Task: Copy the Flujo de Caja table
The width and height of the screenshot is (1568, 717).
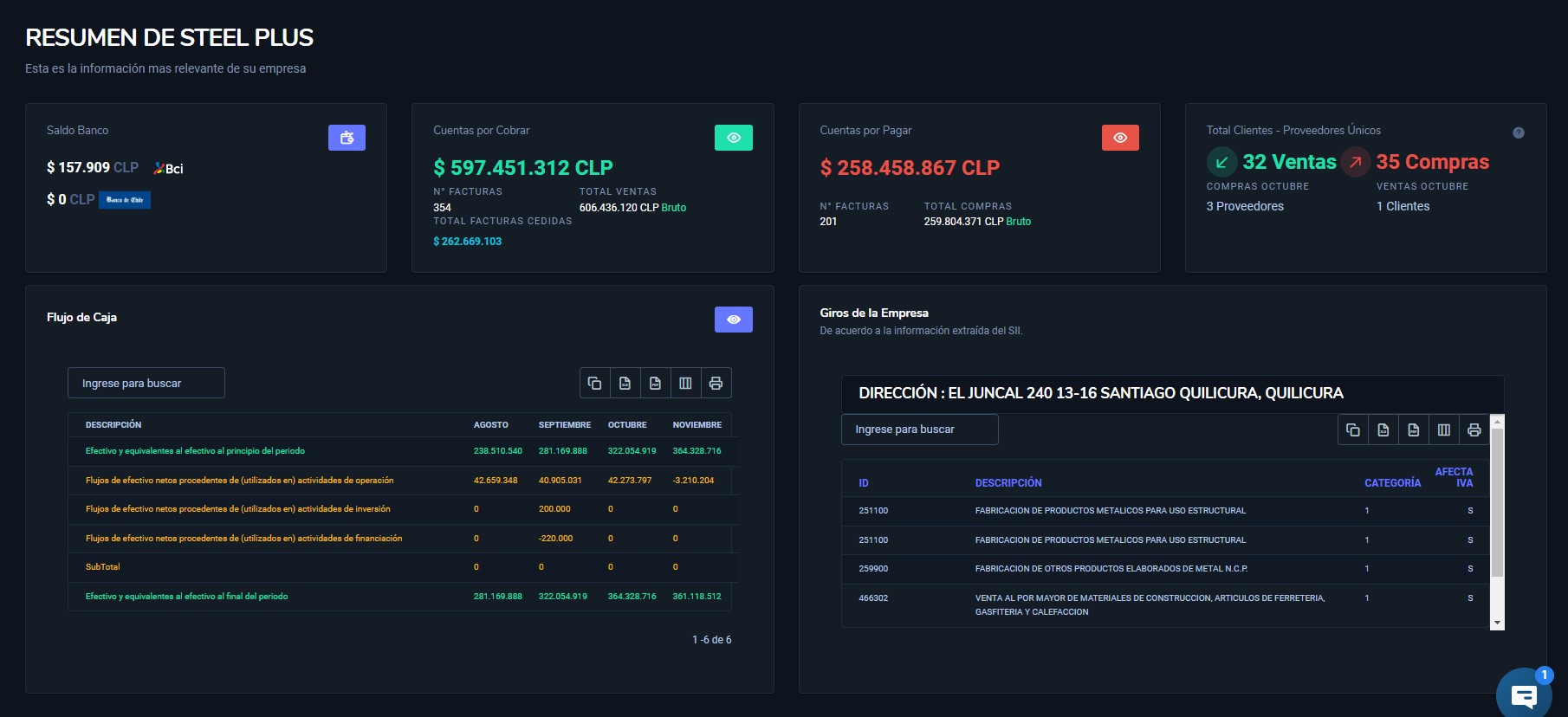Action: pyautogui.click(x=594, y=383)
